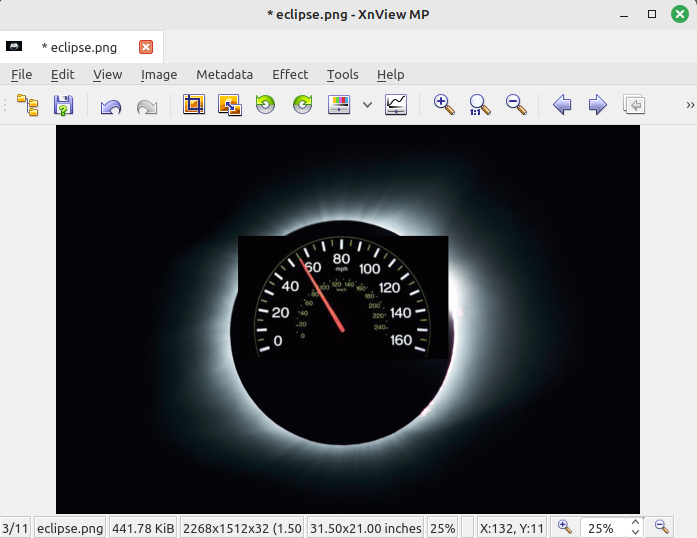697x538 pixels.
Task: Select the Crop tool icon
Action: [193, 105]
